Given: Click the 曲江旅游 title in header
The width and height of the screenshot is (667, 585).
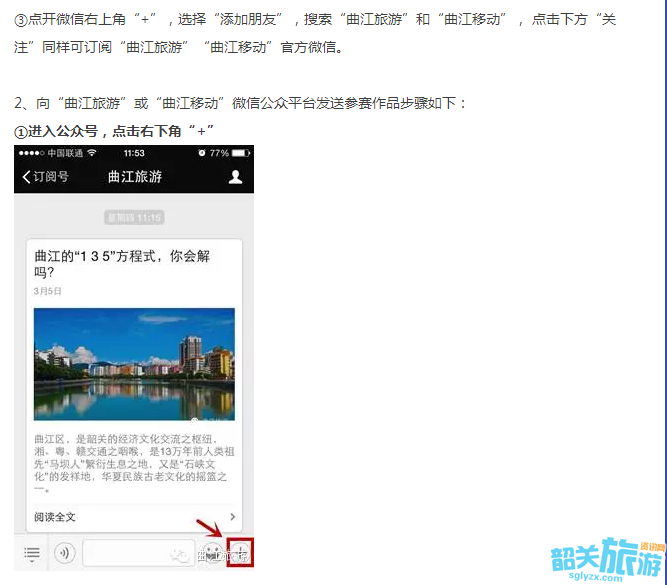Looking at the screenshot, I should coord(134,177).
